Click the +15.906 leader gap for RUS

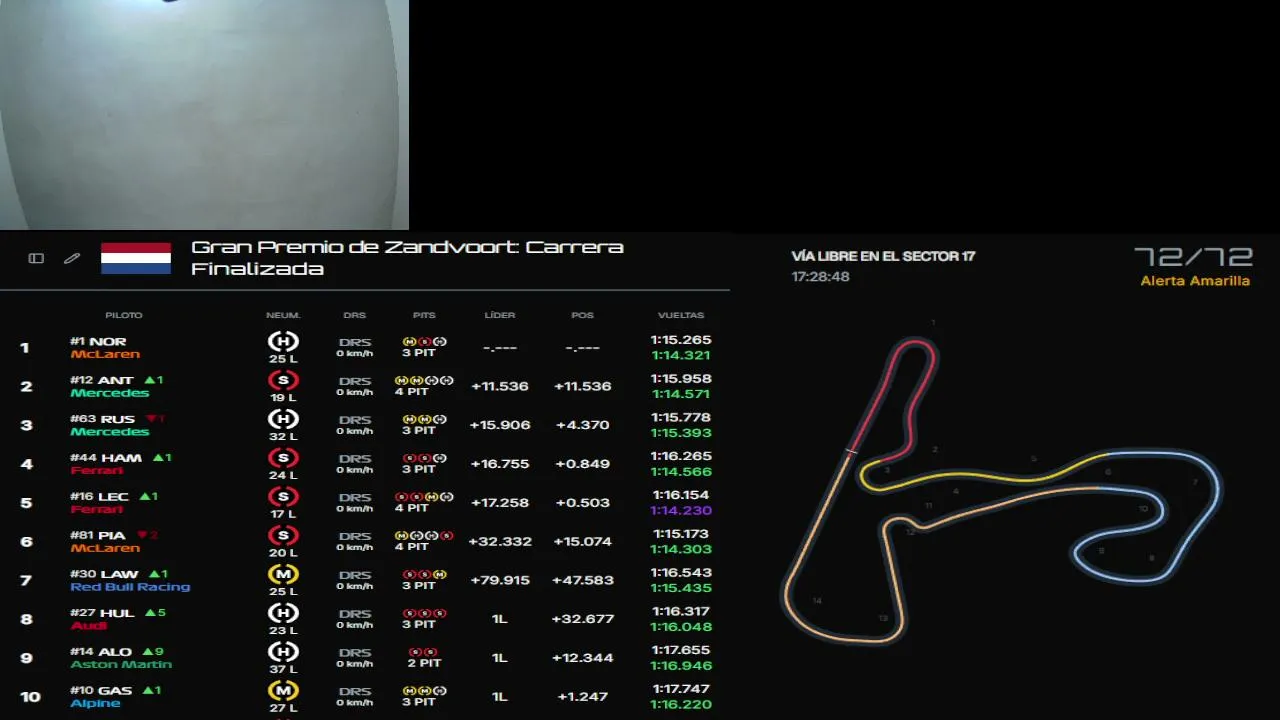coord(500,425)
